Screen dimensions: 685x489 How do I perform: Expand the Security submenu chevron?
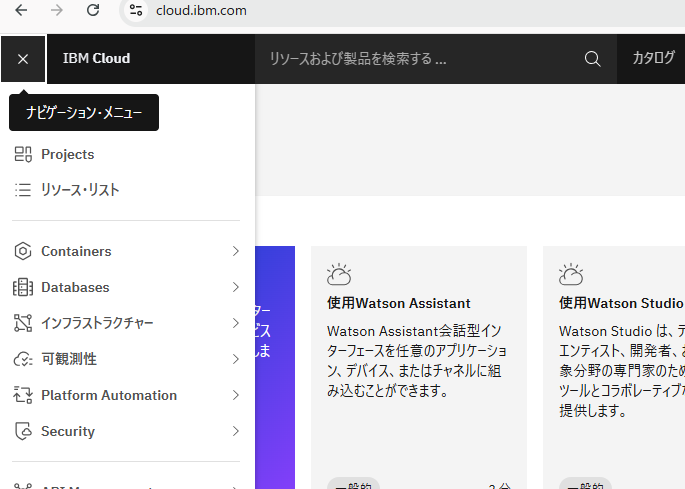pos(235,432)
